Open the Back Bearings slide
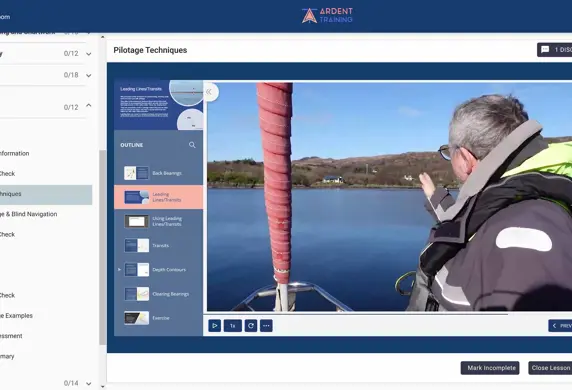 pyautogui.click(x=158, y=173)
